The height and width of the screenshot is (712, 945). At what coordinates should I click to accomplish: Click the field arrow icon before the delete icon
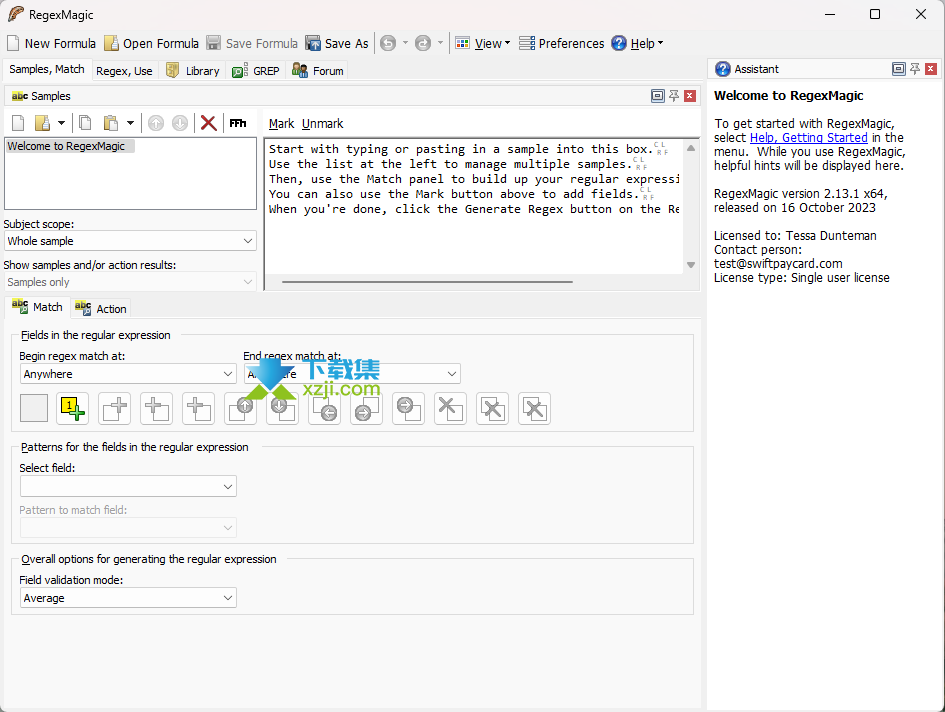(x=409, y=408)
